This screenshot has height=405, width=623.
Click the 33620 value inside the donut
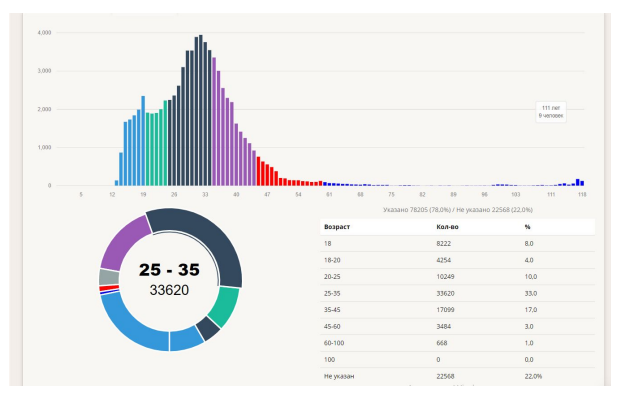pos(169,290)
